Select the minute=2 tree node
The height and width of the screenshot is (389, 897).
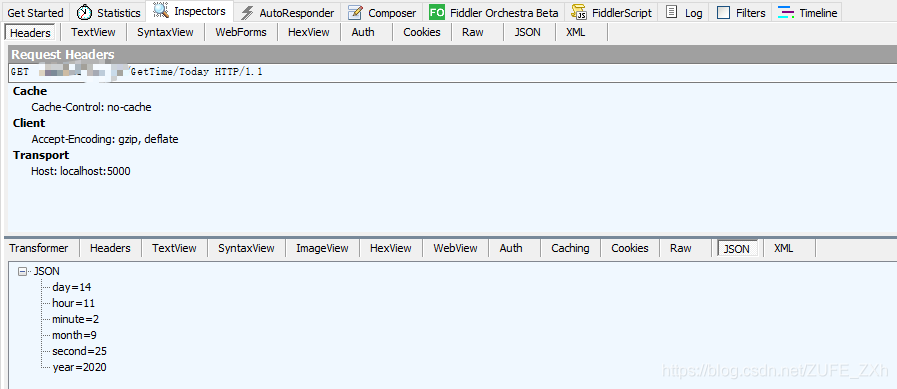pyautogui.click(x=76, y=319)
